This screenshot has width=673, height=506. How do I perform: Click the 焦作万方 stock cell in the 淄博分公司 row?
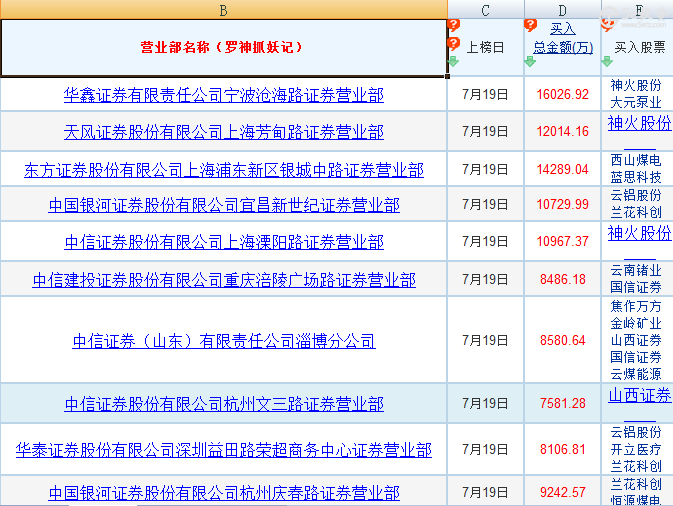[636, 339]
